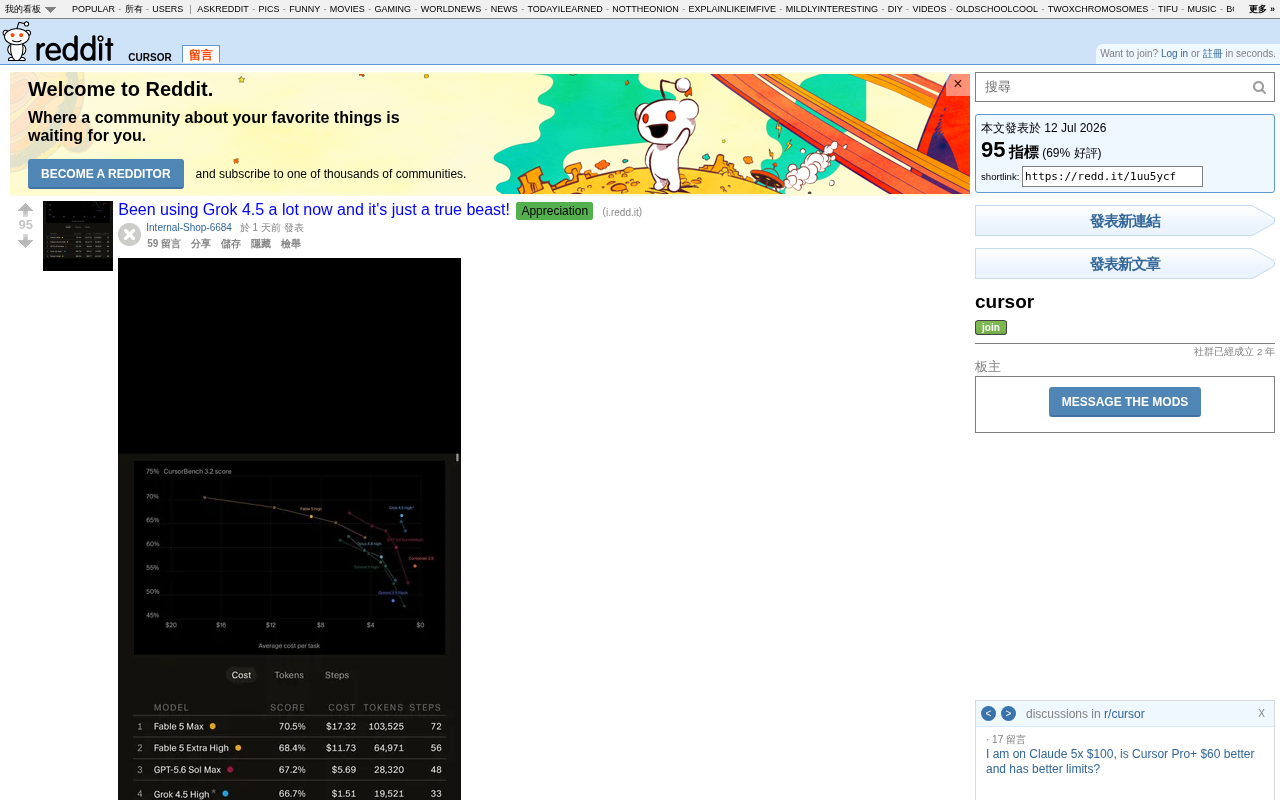This screenshot has height=800, width=1280.
Task: Select the redd.it shortlink field
Action: point(1112,177)
